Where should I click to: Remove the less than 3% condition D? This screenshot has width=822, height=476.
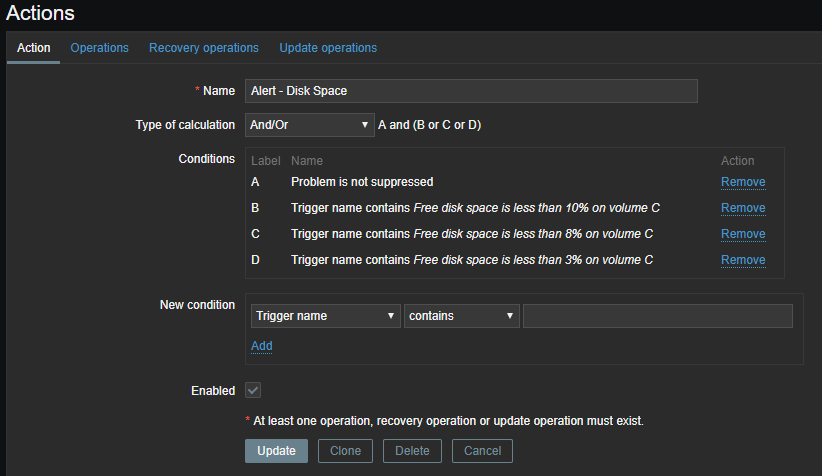743,260
